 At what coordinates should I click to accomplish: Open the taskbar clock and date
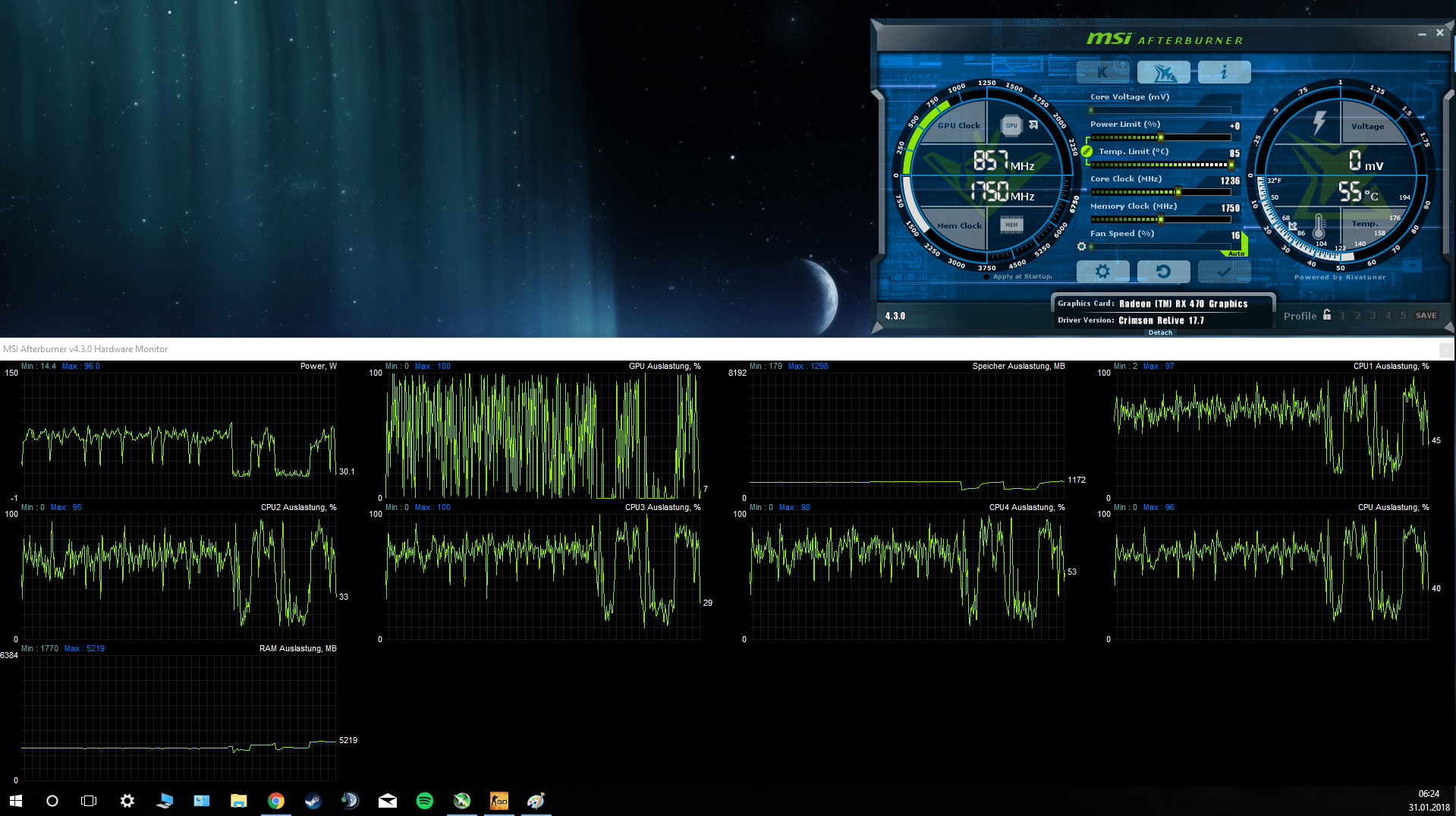click(x=1429, y=801)
